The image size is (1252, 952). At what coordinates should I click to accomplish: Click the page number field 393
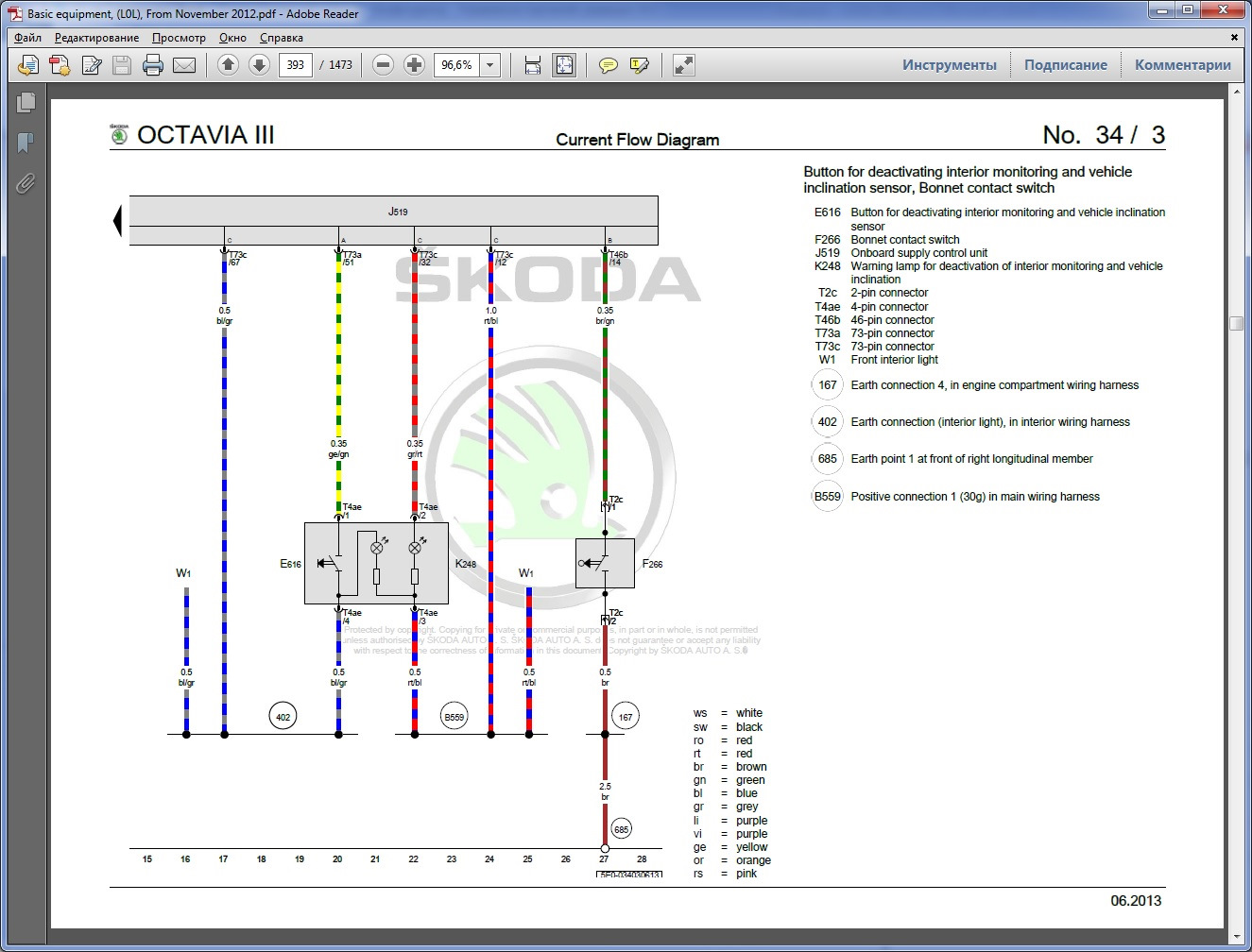pos(296,65)
